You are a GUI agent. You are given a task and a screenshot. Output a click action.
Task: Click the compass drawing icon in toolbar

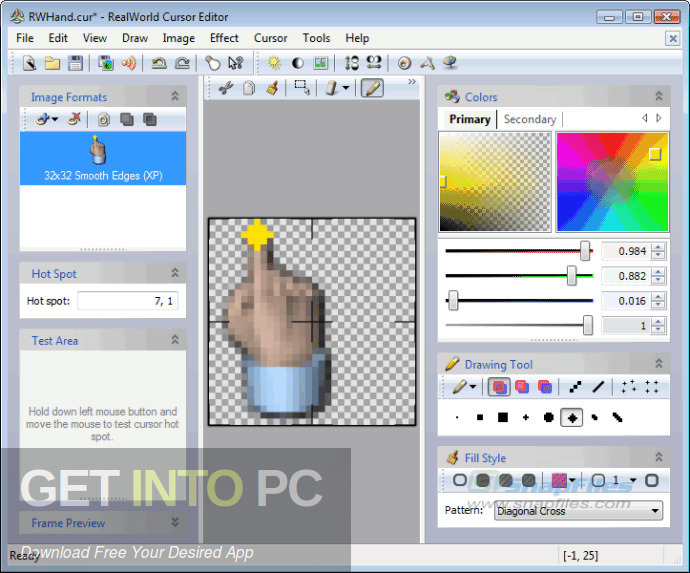pos(427,63)
